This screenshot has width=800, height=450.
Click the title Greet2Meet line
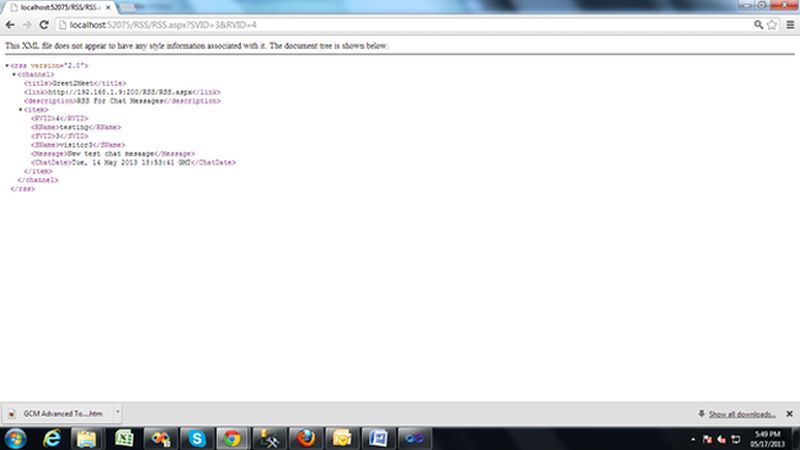pos(75,83)
